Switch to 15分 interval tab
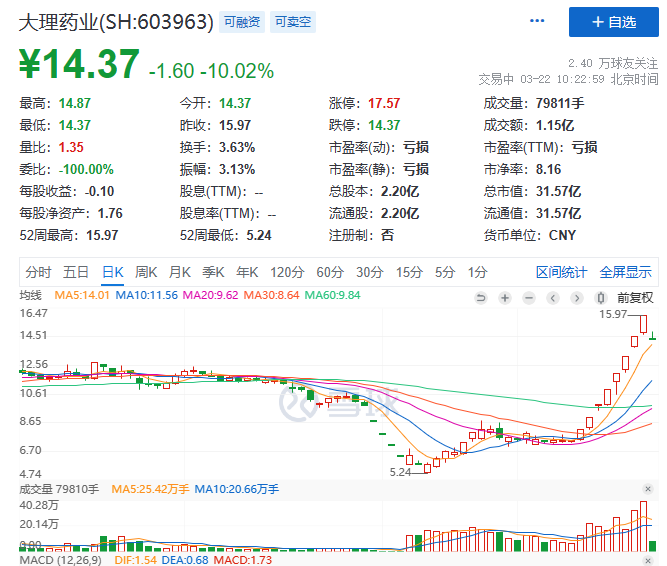The width and height of the screenshot is (667, 566). (409, 272)
